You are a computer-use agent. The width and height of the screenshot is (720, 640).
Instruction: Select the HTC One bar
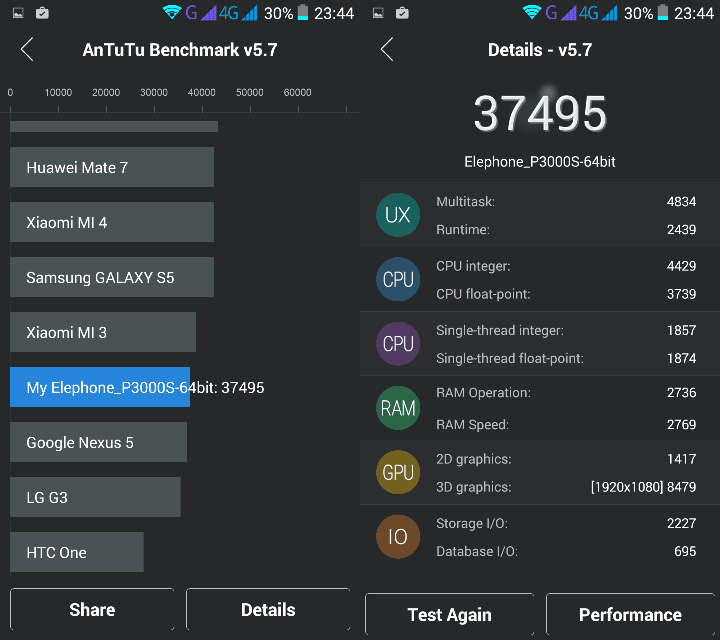pos(77,552)
